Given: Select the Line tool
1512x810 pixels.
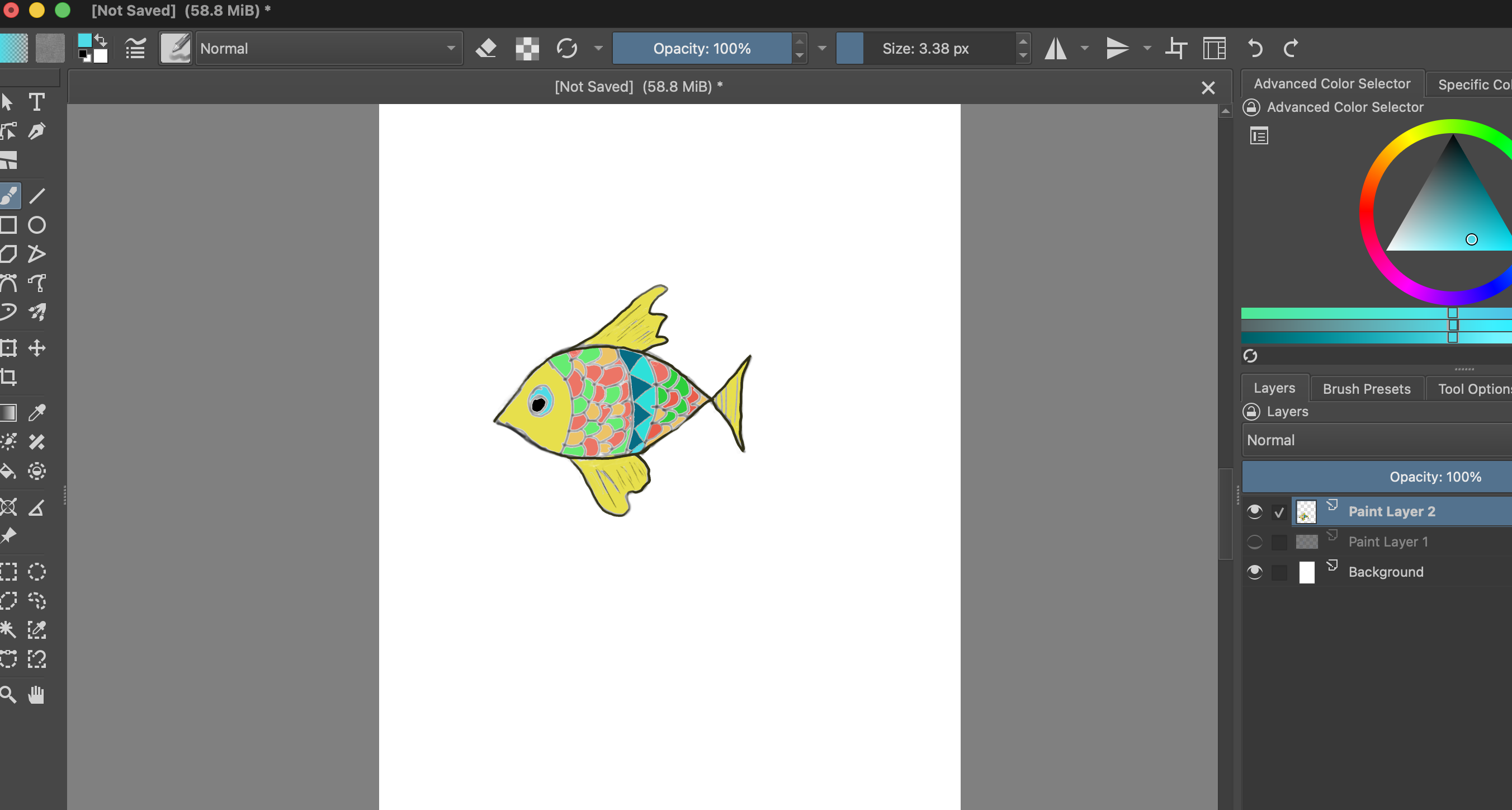Looking at the screenshot, I should [36, 195].
